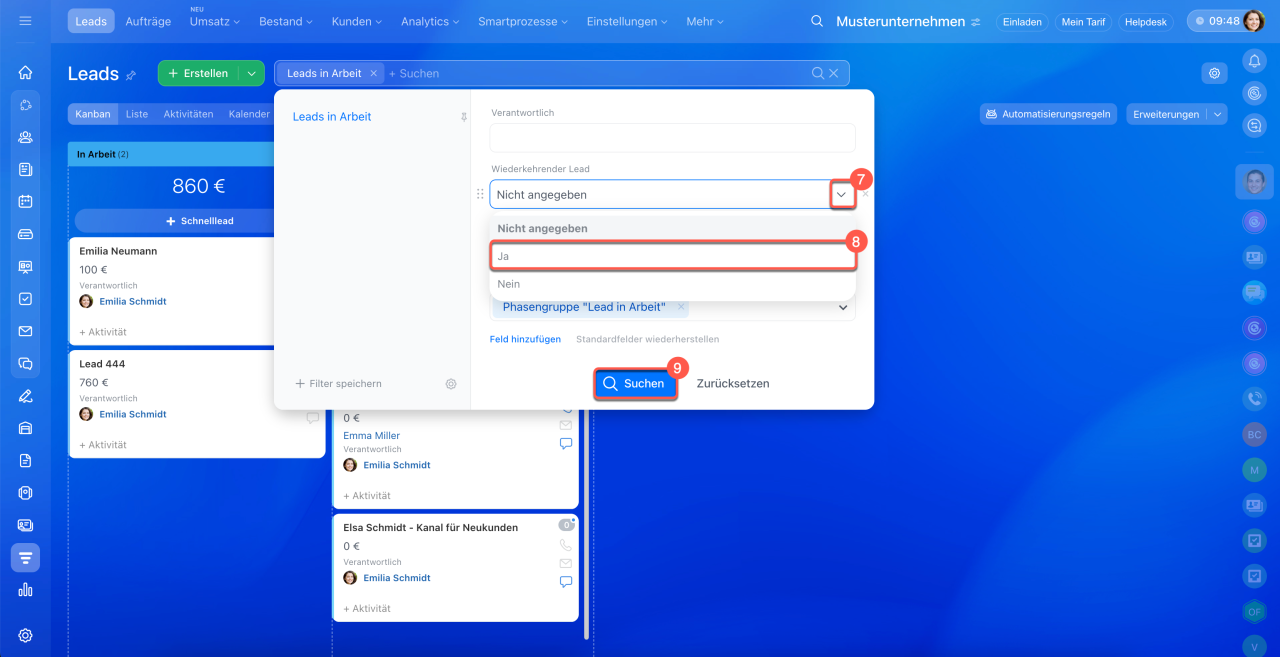Click Zurücksetzen to reset the filter
Image resolution: width=1280 pixels, height=657 pixels.
click(733, 384)
